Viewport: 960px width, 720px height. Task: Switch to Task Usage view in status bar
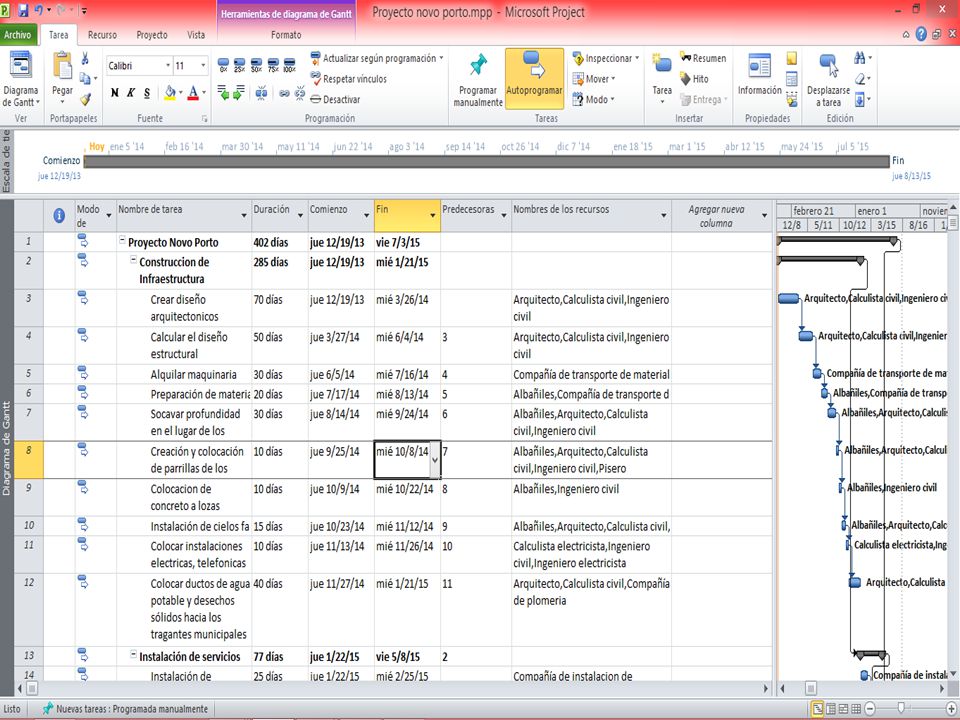coord(831,709)
